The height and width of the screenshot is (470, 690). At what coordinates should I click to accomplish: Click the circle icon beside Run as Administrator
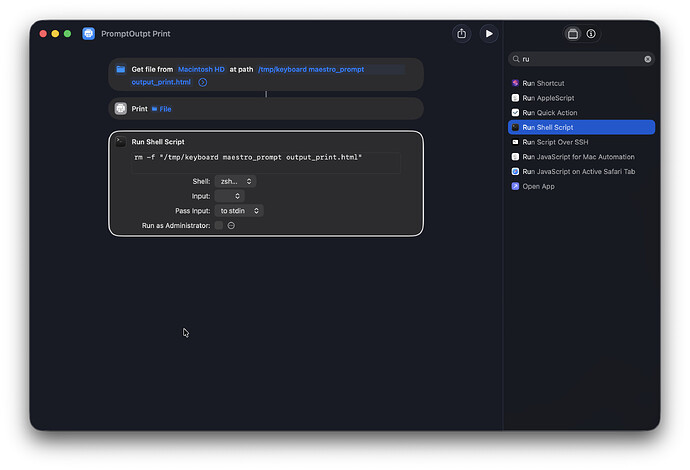(x=231, y=225)
